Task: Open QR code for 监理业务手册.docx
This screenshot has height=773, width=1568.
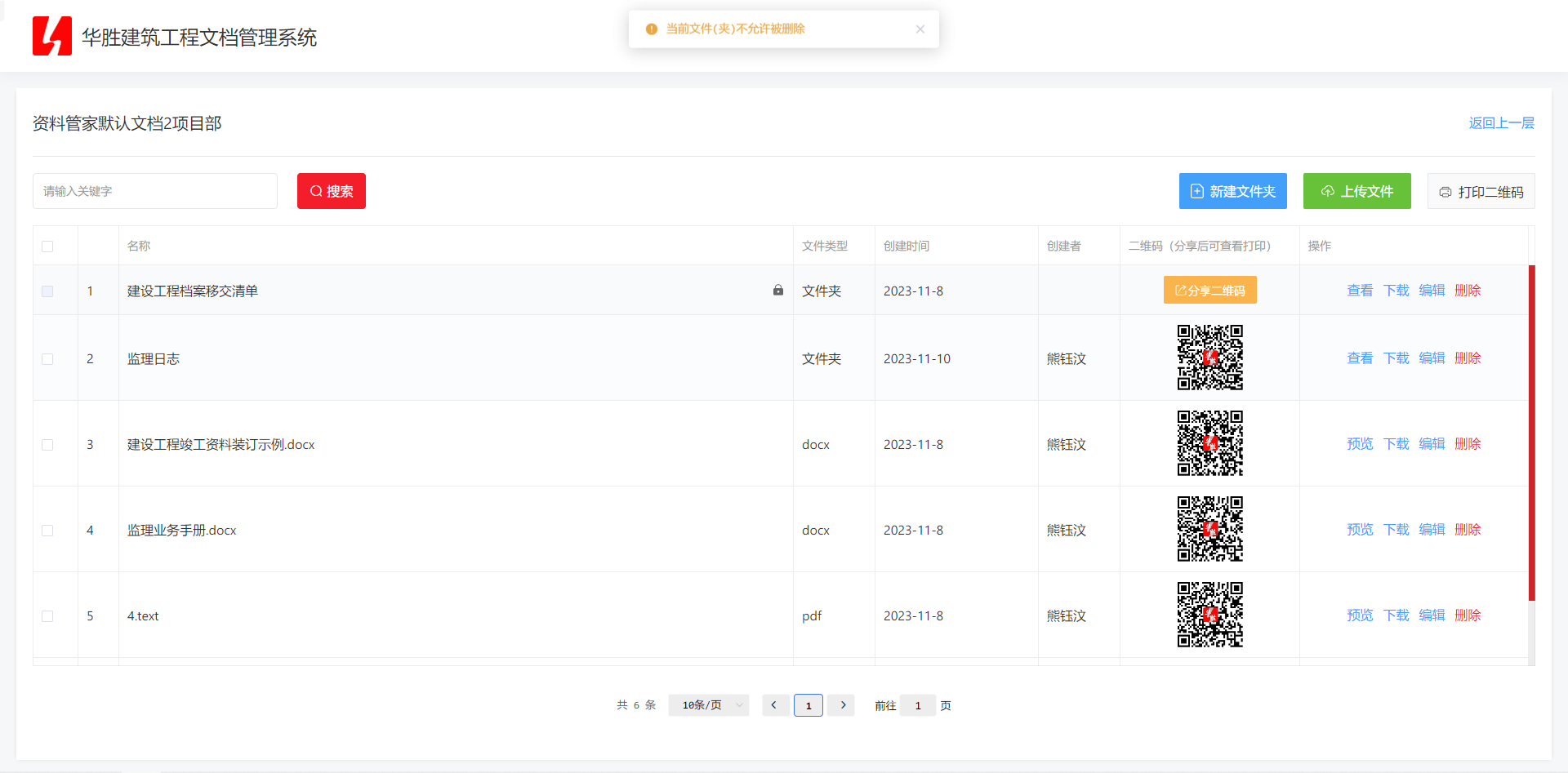Action: (x=1210, y=529)
